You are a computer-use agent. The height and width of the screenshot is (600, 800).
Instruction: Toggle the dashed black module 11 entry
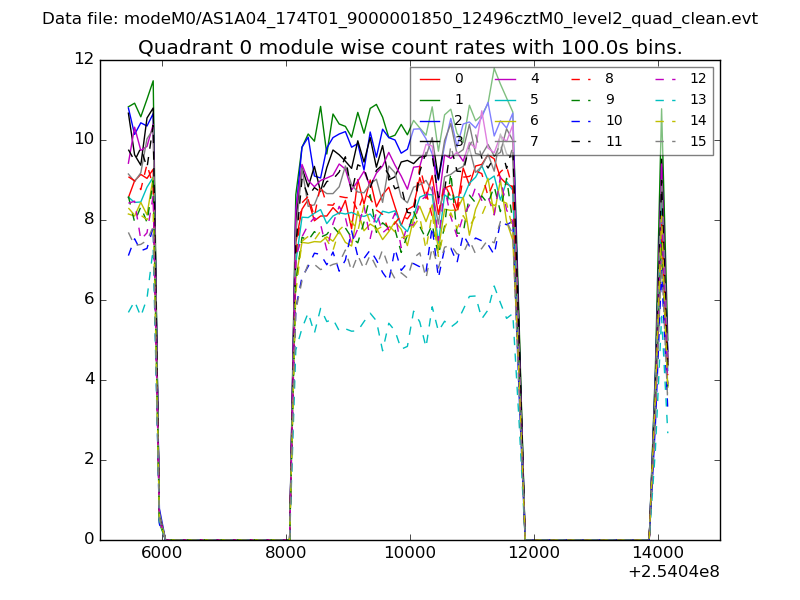point(580,141)
